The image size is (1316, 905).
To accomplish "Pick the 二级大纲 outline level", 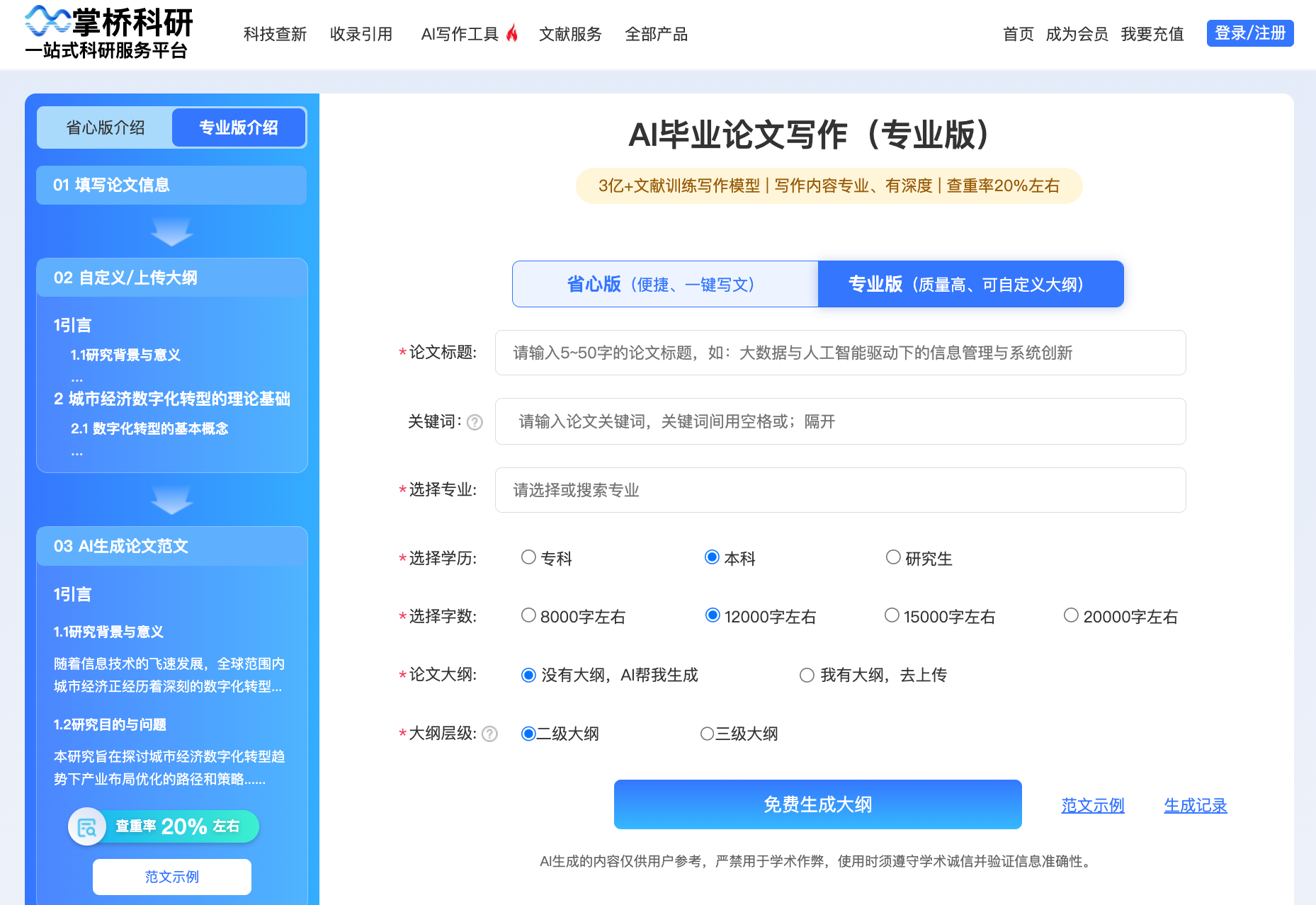I will [x=528, y=734].
